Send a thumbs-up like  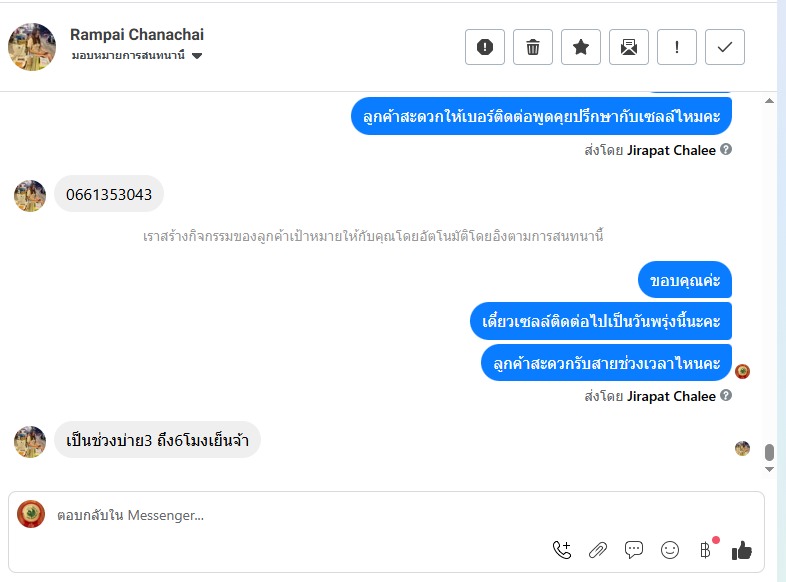(741, 549)
